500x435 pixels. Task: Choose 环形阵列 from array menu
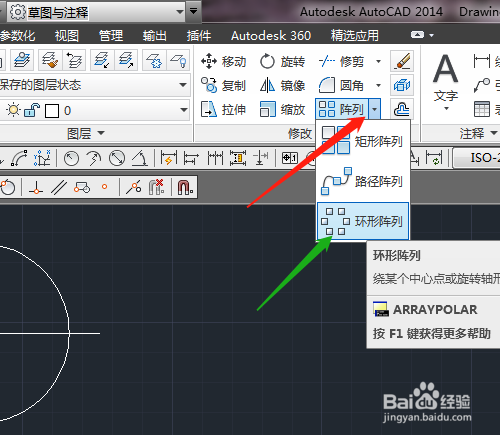(x=363, y=221)
